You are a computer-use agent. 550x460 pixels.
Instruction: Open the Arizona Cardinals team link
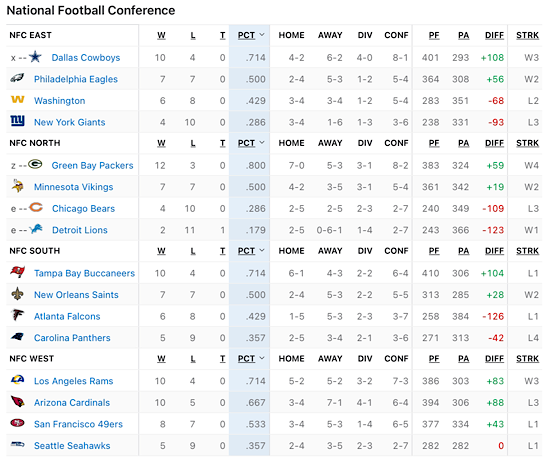coord(72,402)
